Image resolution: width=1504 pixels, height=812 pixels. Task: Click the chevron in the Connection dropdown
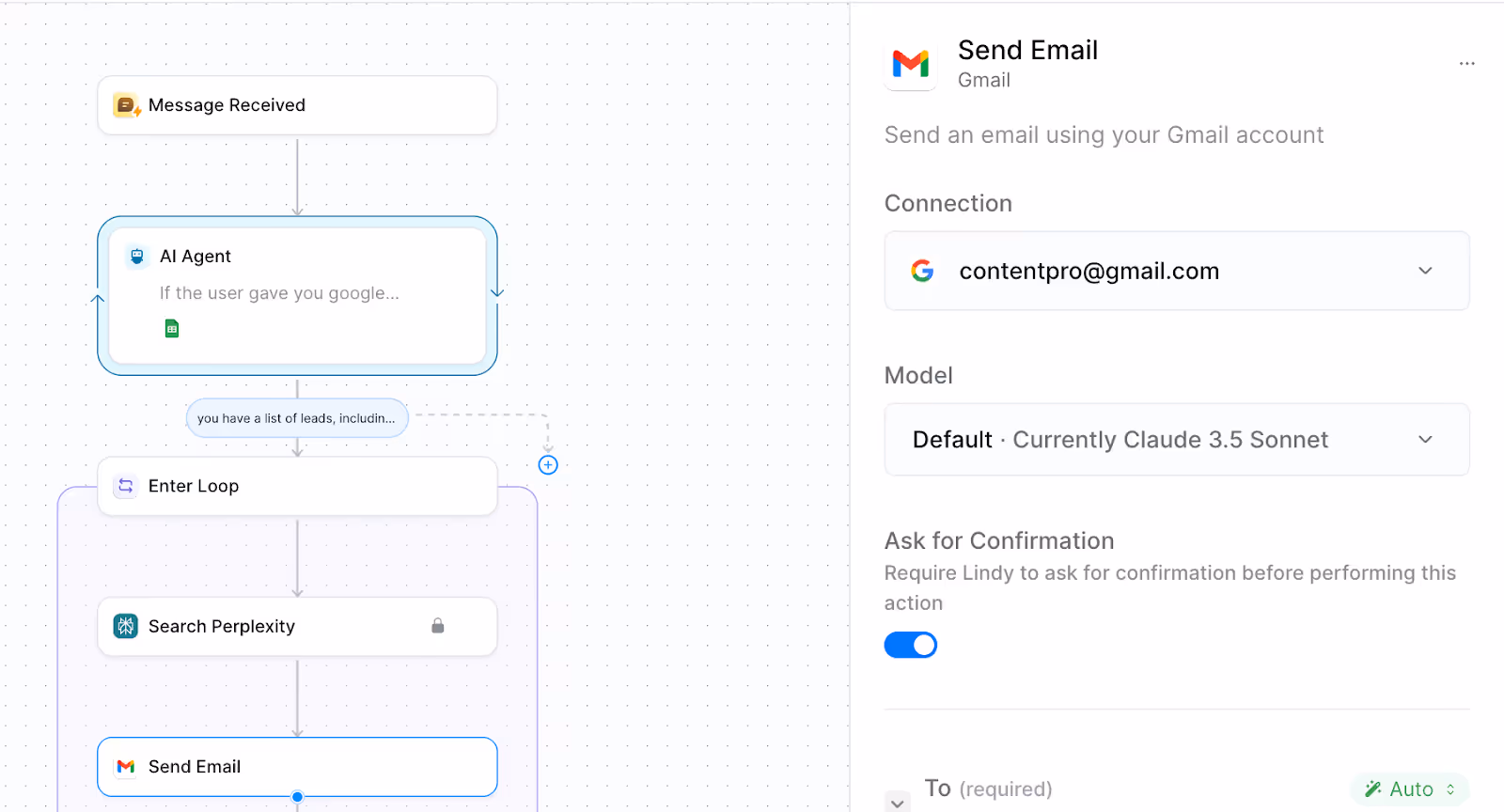(x=1426, y=271)
